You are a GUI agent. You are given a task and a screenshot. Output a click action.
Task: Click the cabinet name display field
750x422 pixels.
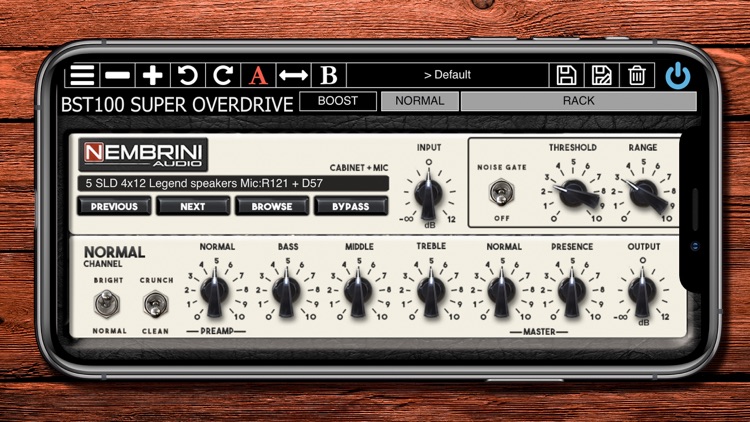(233, 183)
